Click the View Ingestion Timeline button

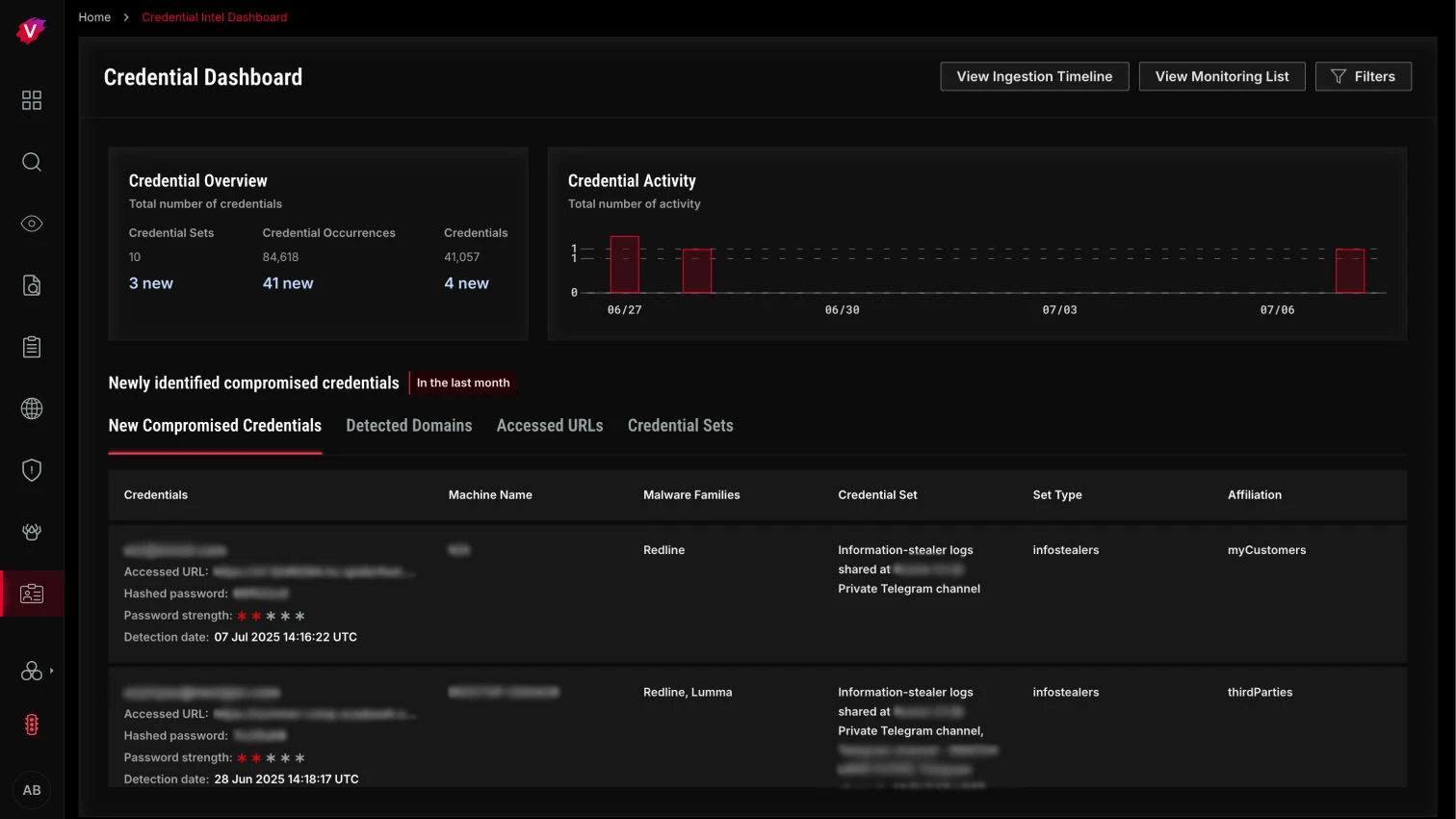1034,76
